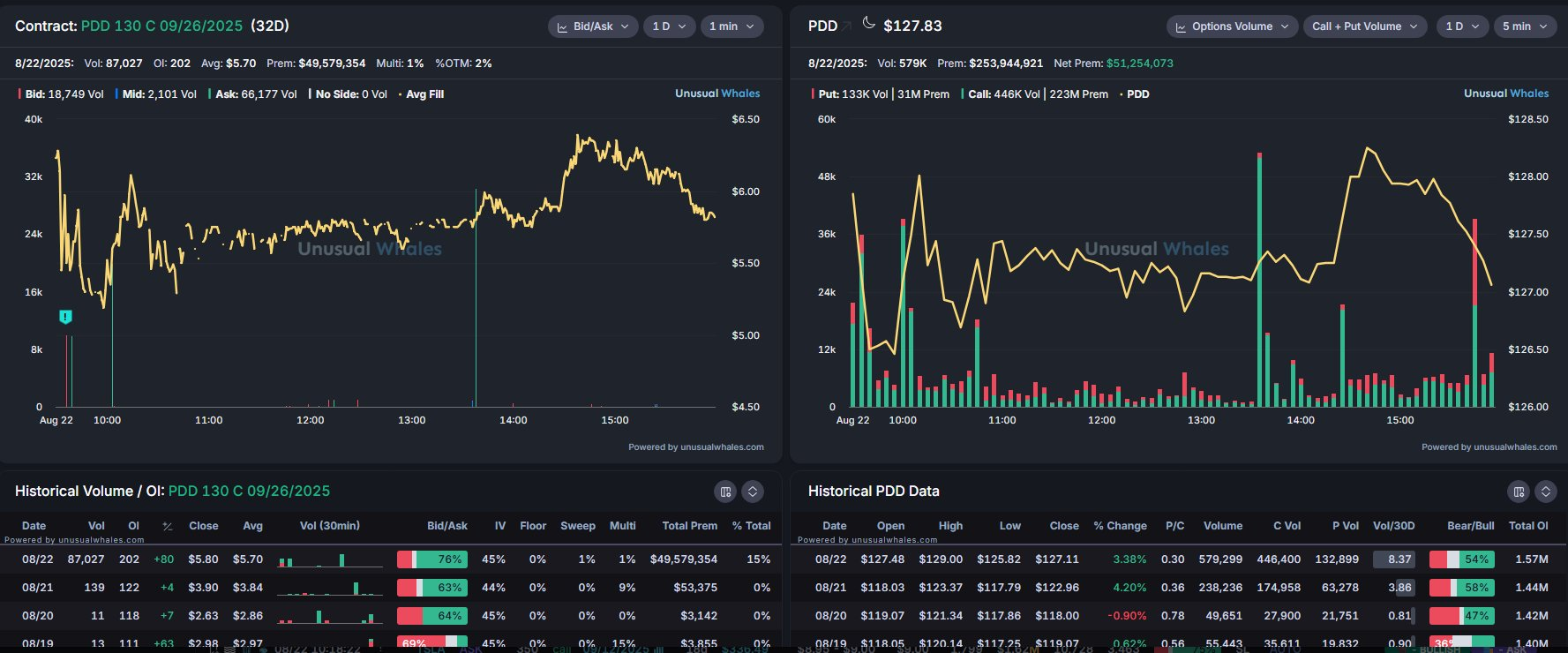Click the 87,027 volume cell for 08/22
This screenshot has width=1568, height=653.
[x=86, y=559]
